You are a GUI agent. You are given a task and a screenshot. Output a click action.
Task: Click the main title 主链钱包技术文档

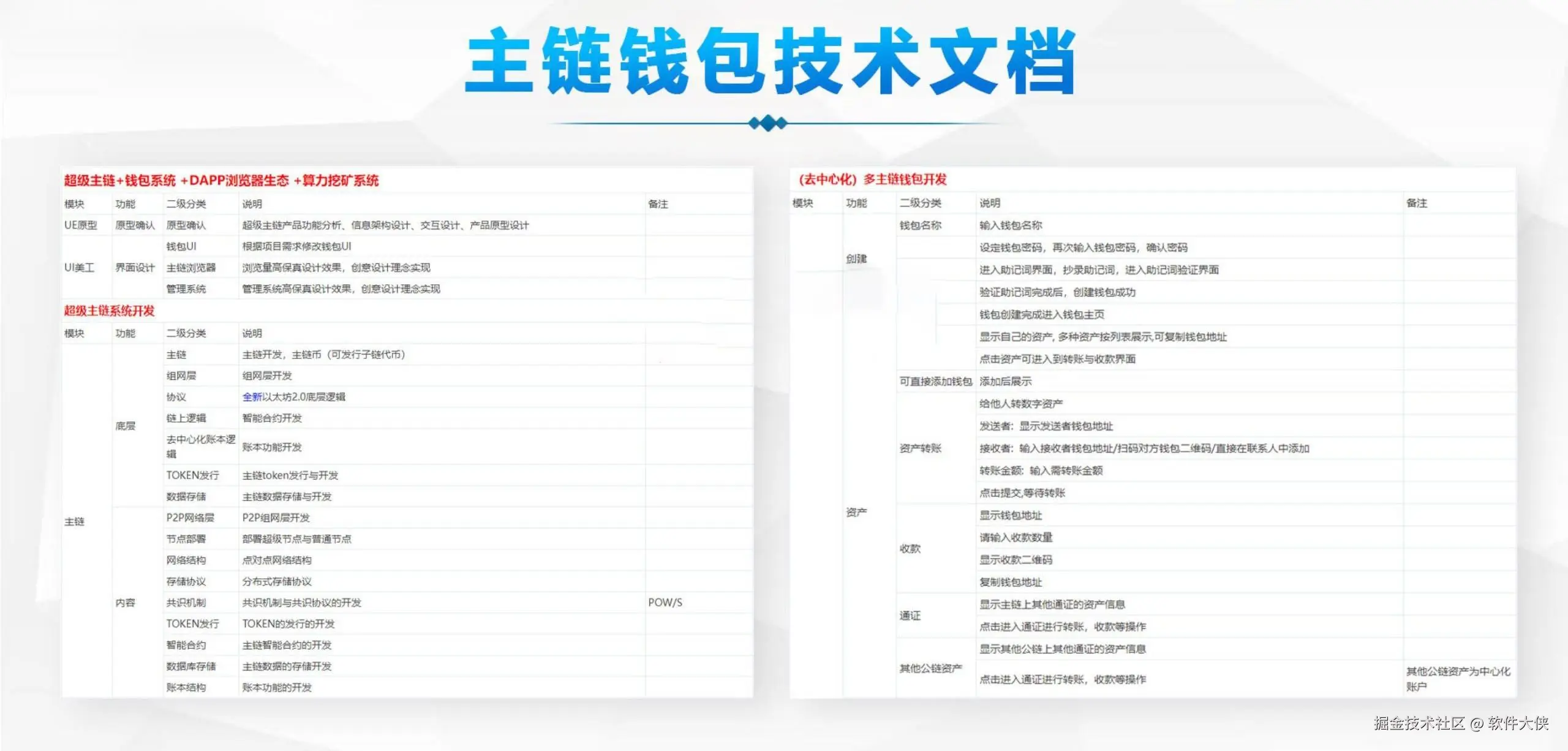point(770,61)
